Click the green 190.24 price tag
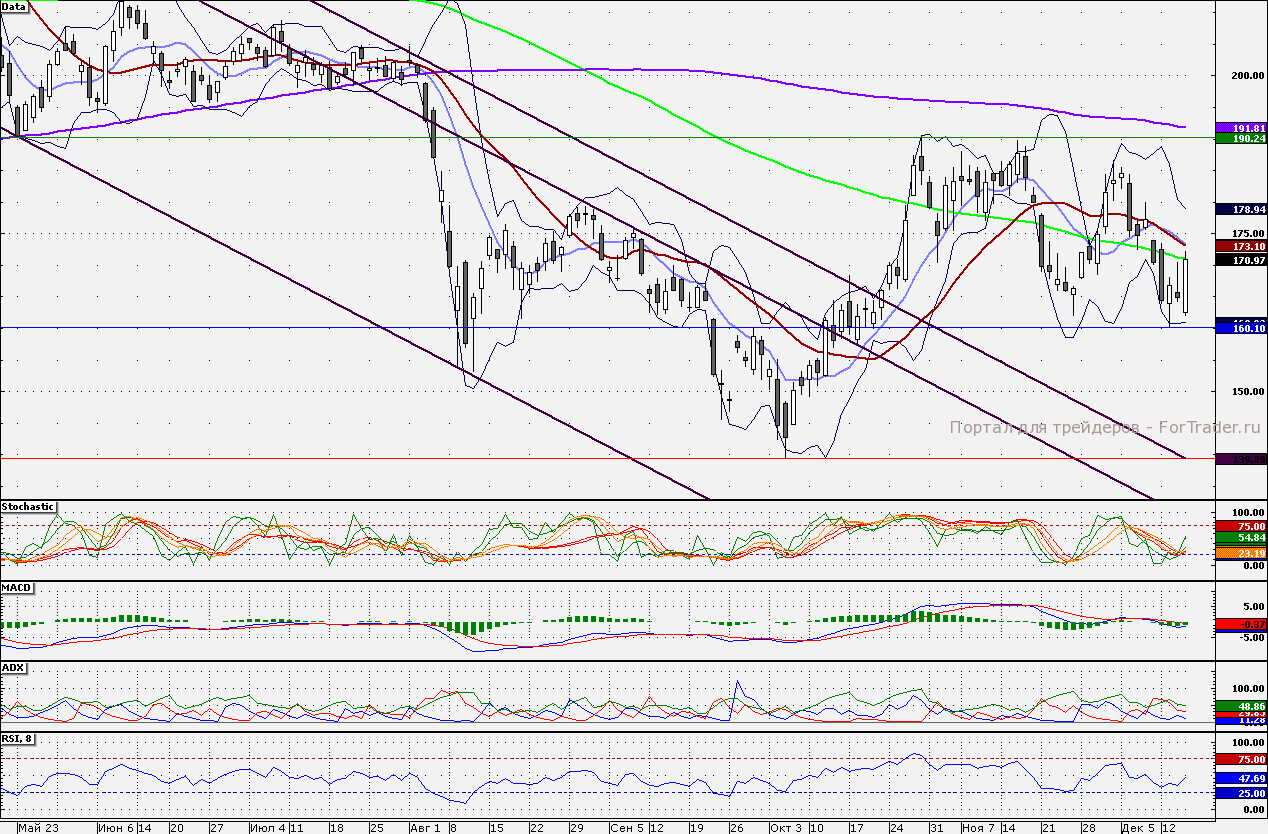Image resolution: width=1268 pixels, height=834 pixels. coord(1241,139)
